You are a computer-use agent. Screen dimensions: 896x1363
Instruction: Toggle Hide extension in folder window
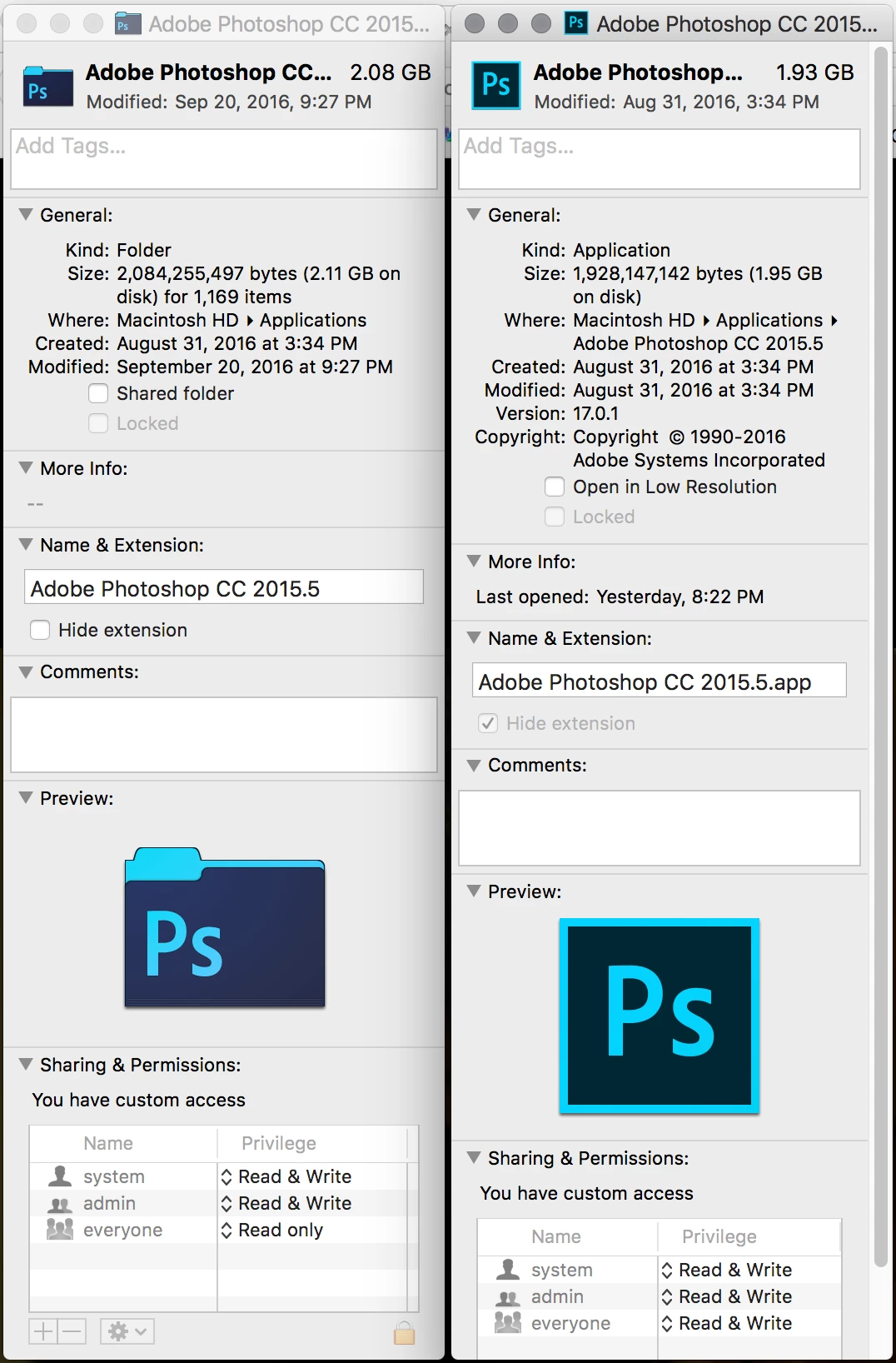pyautogui.click(x=40, y=630)
